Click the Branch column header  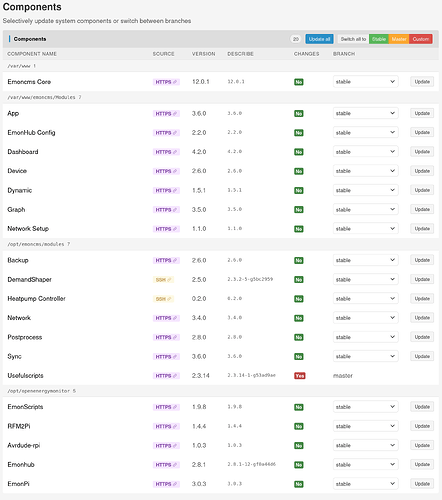tap(344, 54)
